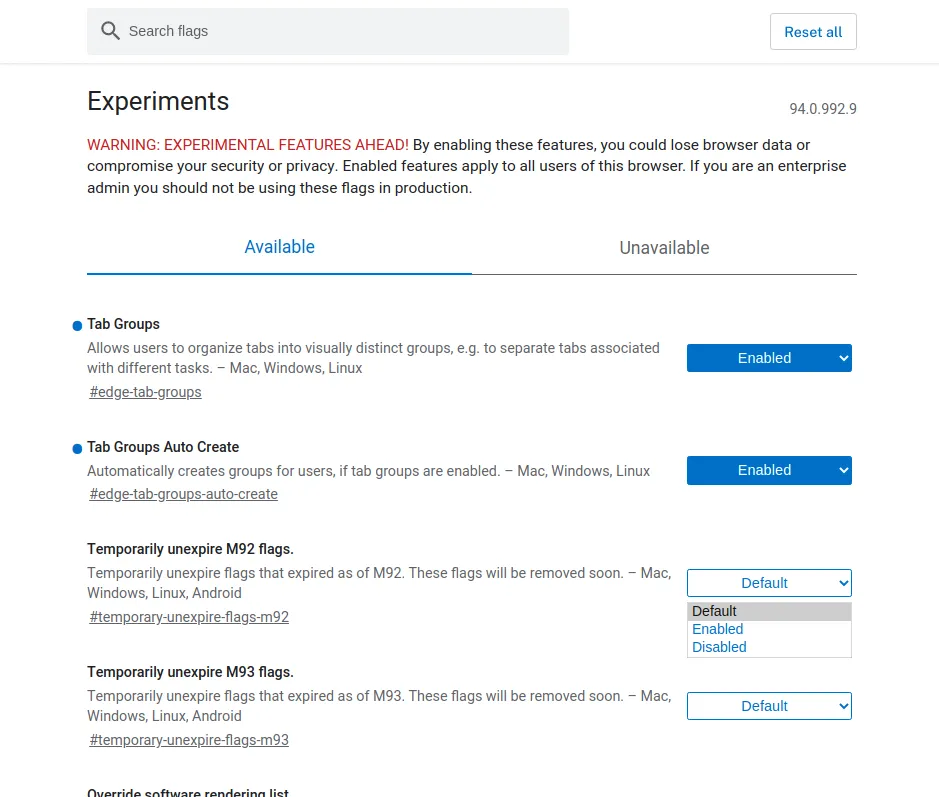This screenshot has width=939, height=797.
Task: Choose Enabled in the open dropdown list
Action: pyautogui.click(x=718, y=629)
